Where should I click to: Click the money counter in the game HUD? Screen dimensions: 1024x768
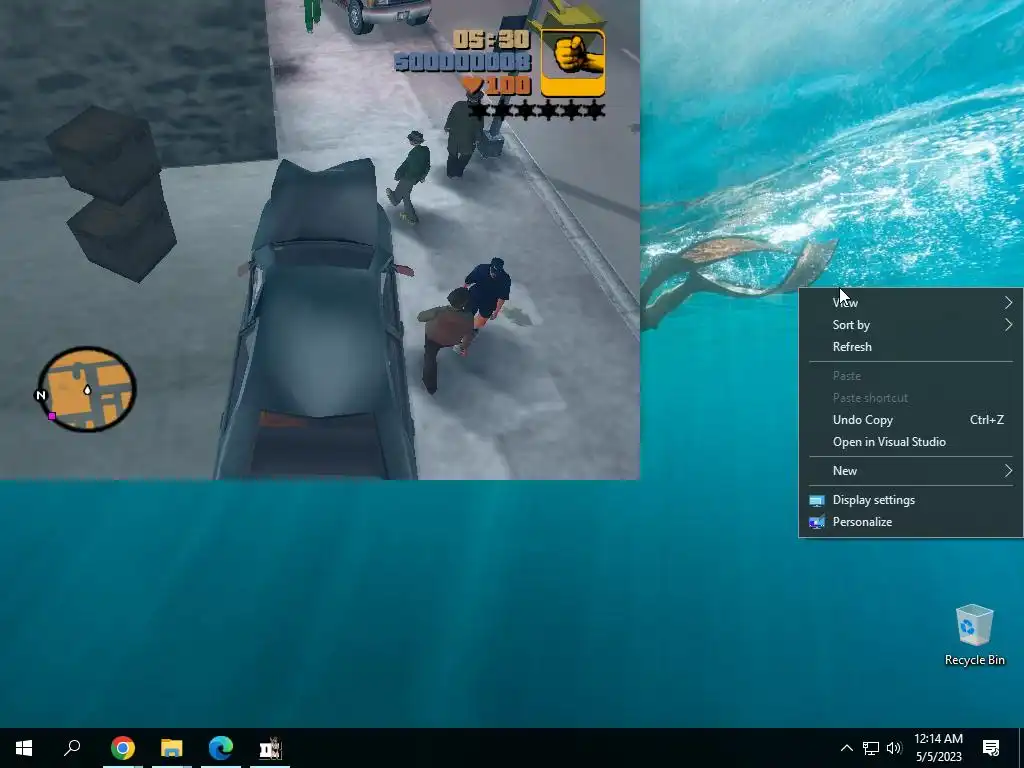pos(463,63)
